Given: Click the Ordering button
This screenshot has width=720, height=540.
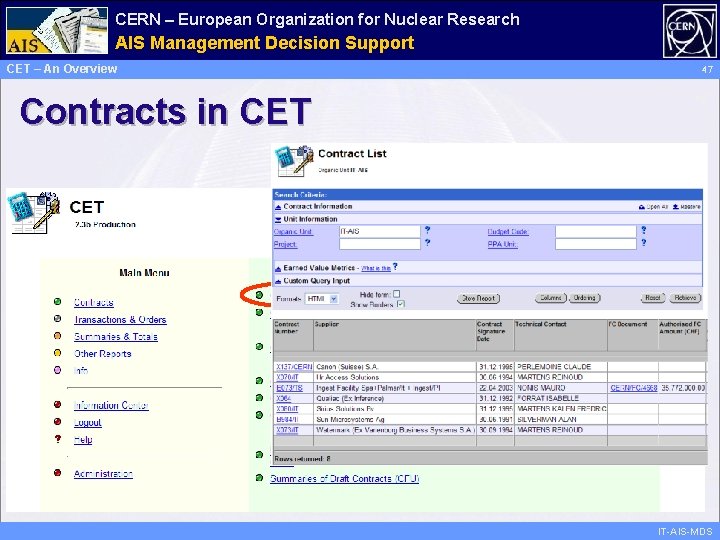Looking at the screenshot, I should (x=585, y=298).
